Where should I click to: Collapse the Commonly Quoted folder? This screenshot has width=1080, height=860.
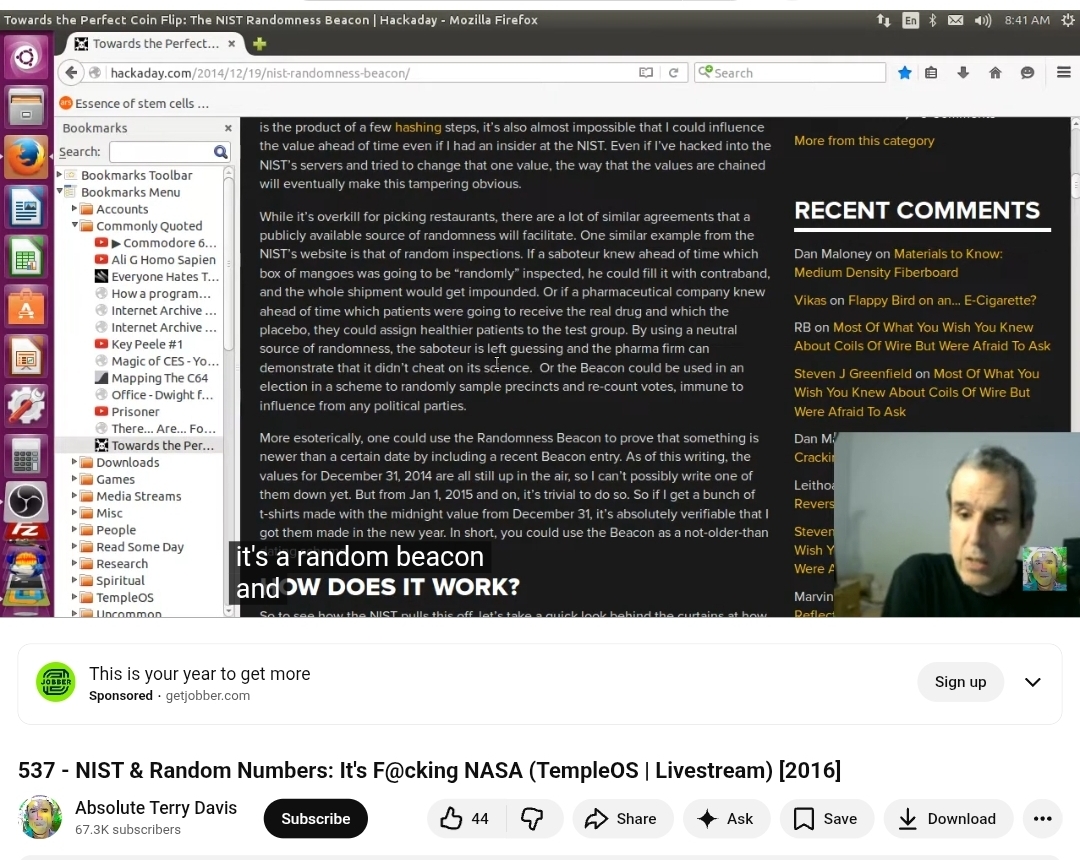[74, 225]
